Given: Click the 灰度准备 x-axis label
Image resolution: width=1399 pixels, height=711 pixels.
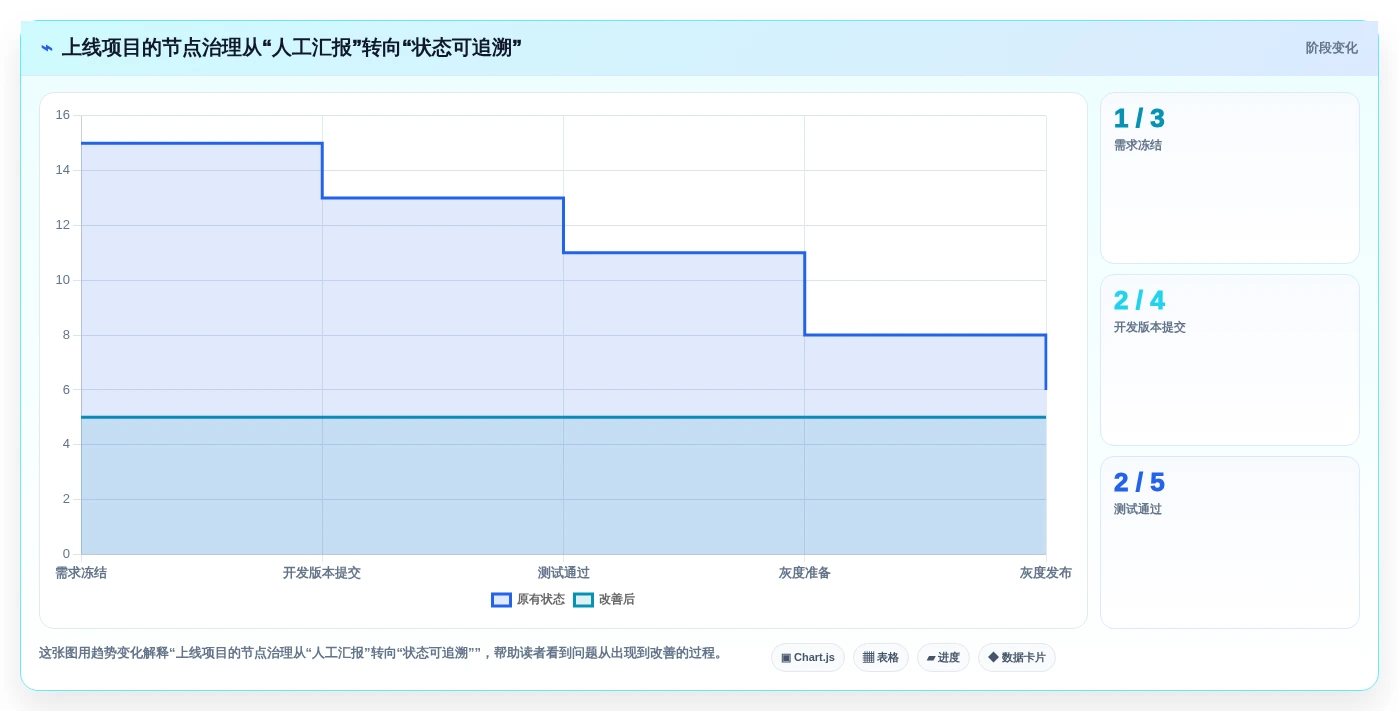Looking at the screenshot, I should click(x=805, y=573).
